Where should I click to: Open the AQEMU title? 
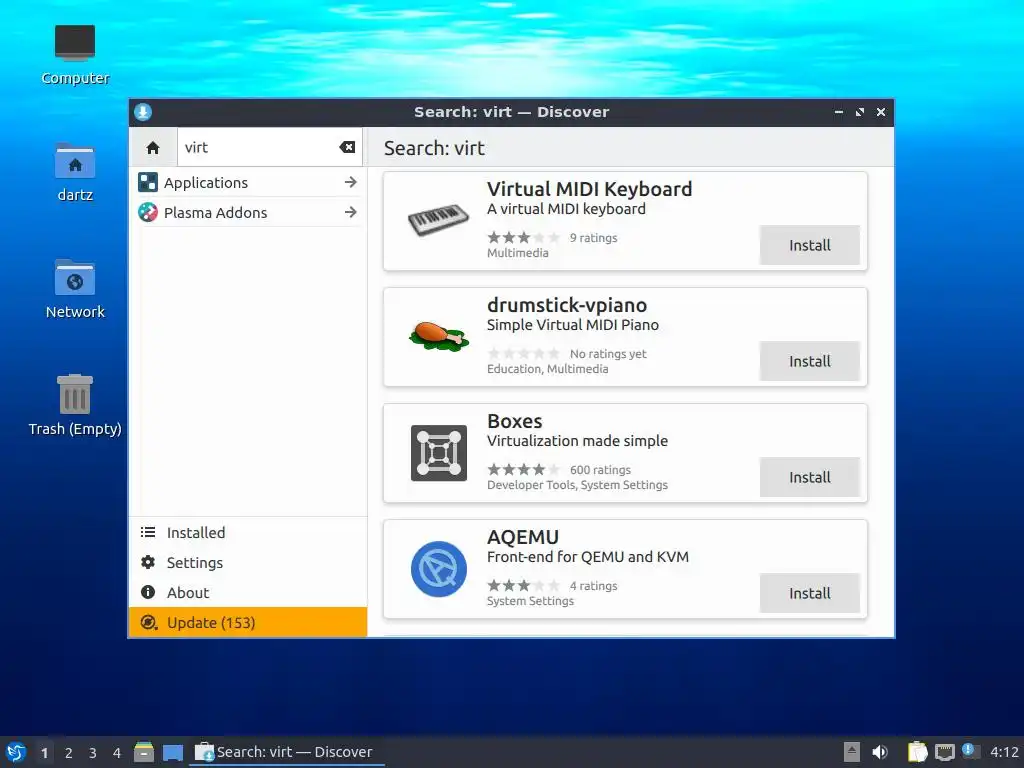pyautogui.click(x=523, y=537)
